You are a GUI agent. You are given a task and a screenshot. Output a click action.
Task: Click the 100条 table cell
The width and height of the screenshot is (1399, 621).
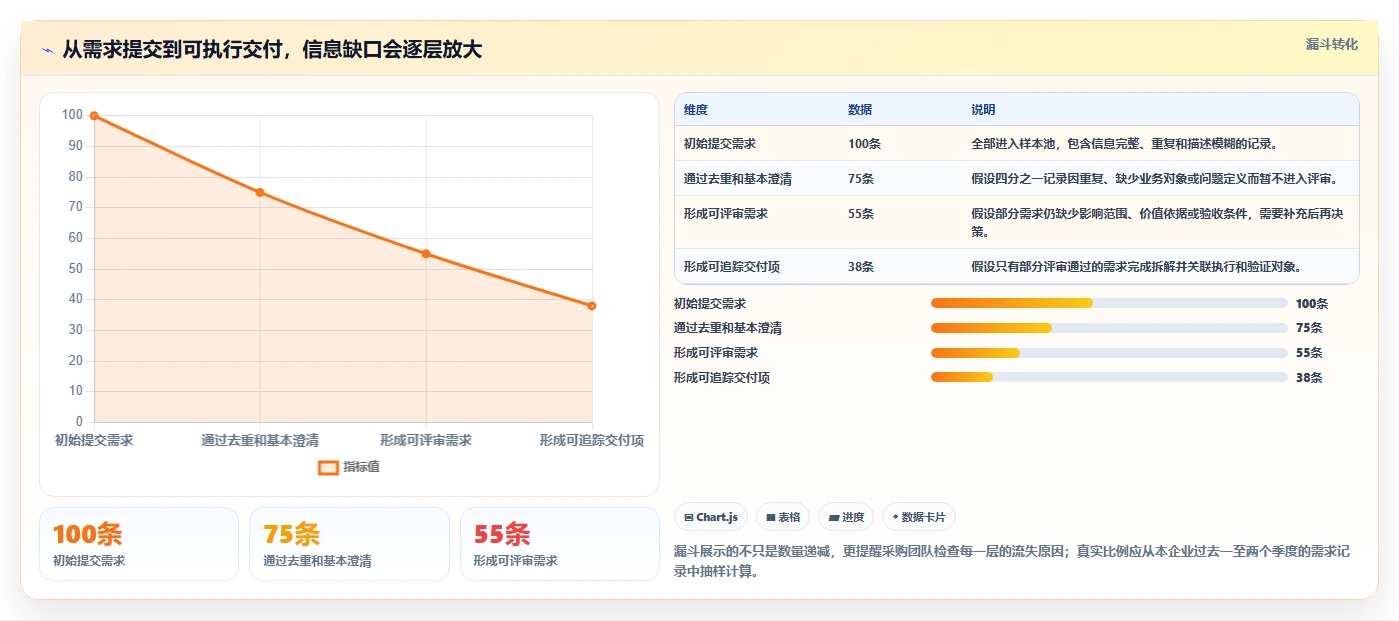[x=864, y=144]
